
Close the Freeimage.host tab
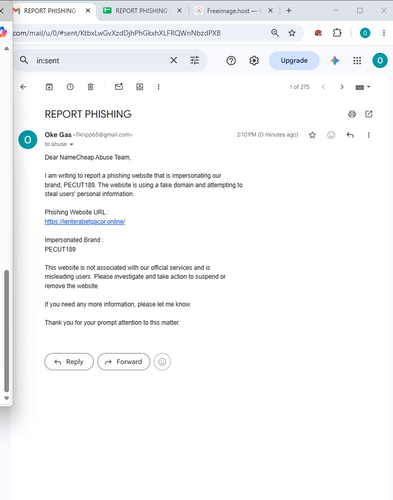[270, 11]
